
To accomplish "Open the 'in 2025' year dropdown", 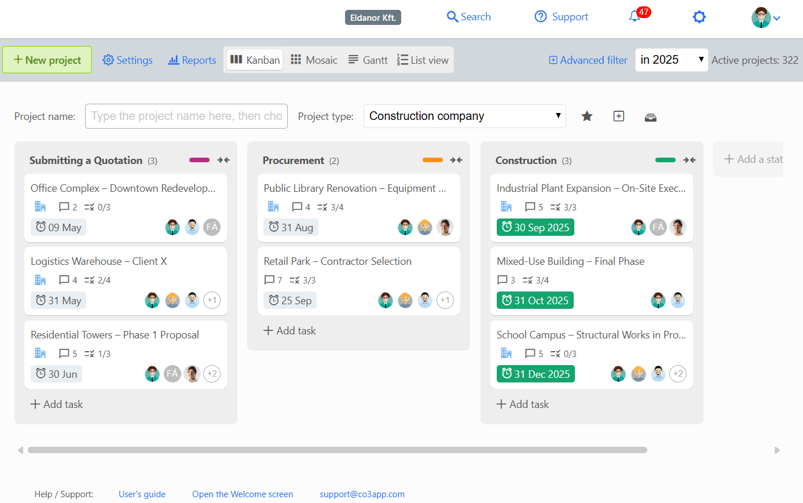I will (671, 60).
